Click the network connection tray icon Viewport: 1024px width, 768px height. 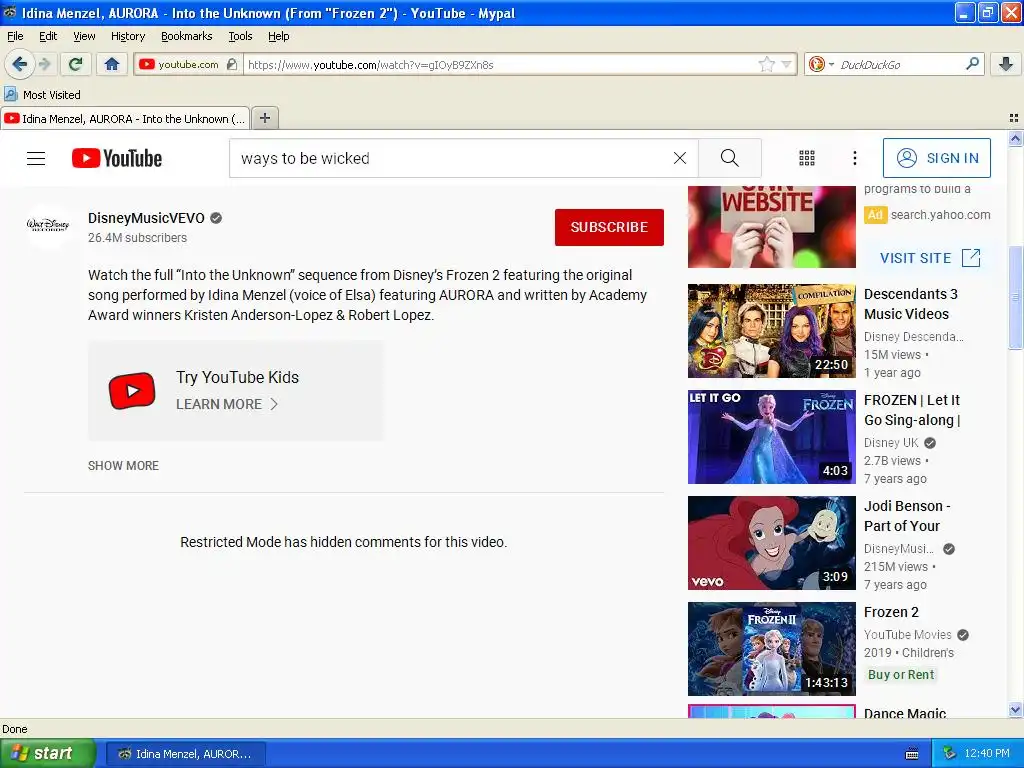click(950, 754)
